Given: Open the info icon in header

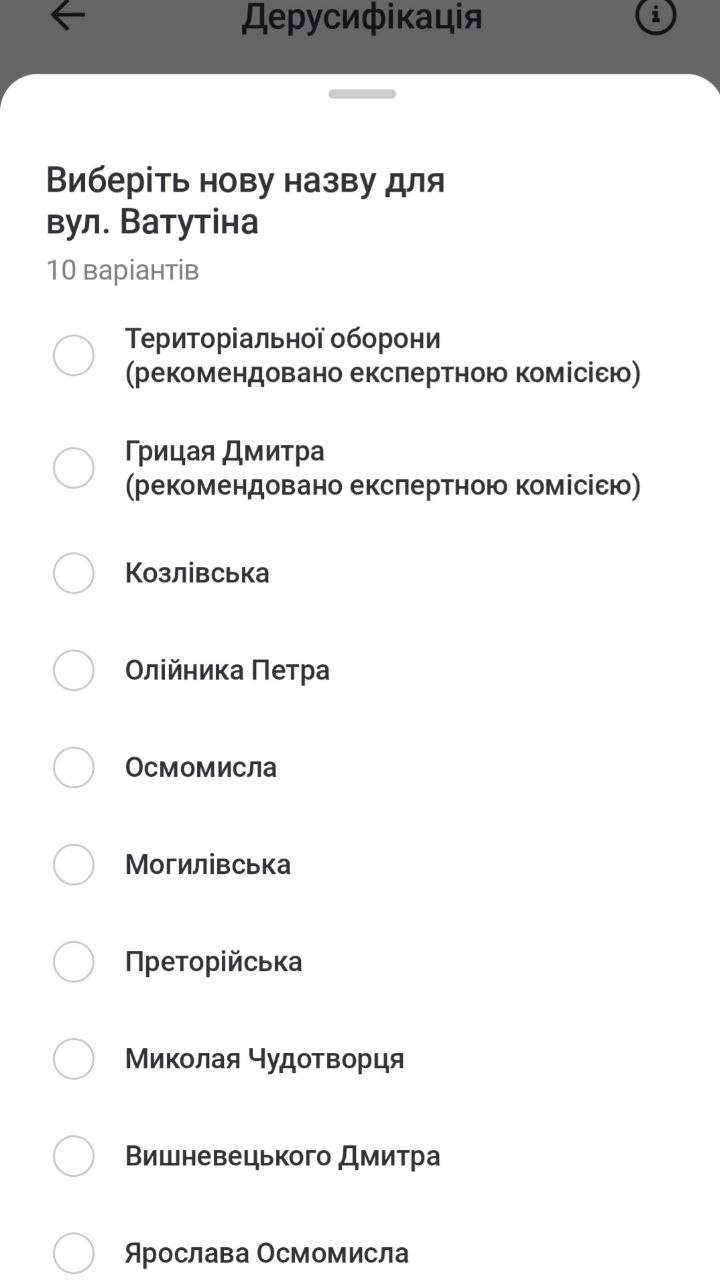Looking at the screenshot, I should point(656,16).
